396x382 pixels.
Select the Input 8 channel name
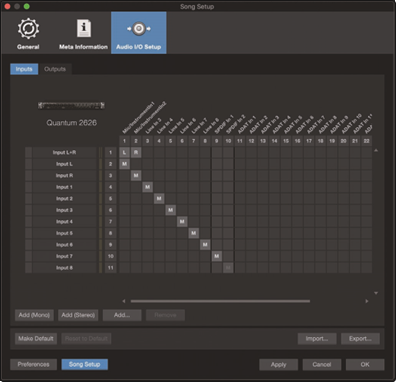(64, 268)
